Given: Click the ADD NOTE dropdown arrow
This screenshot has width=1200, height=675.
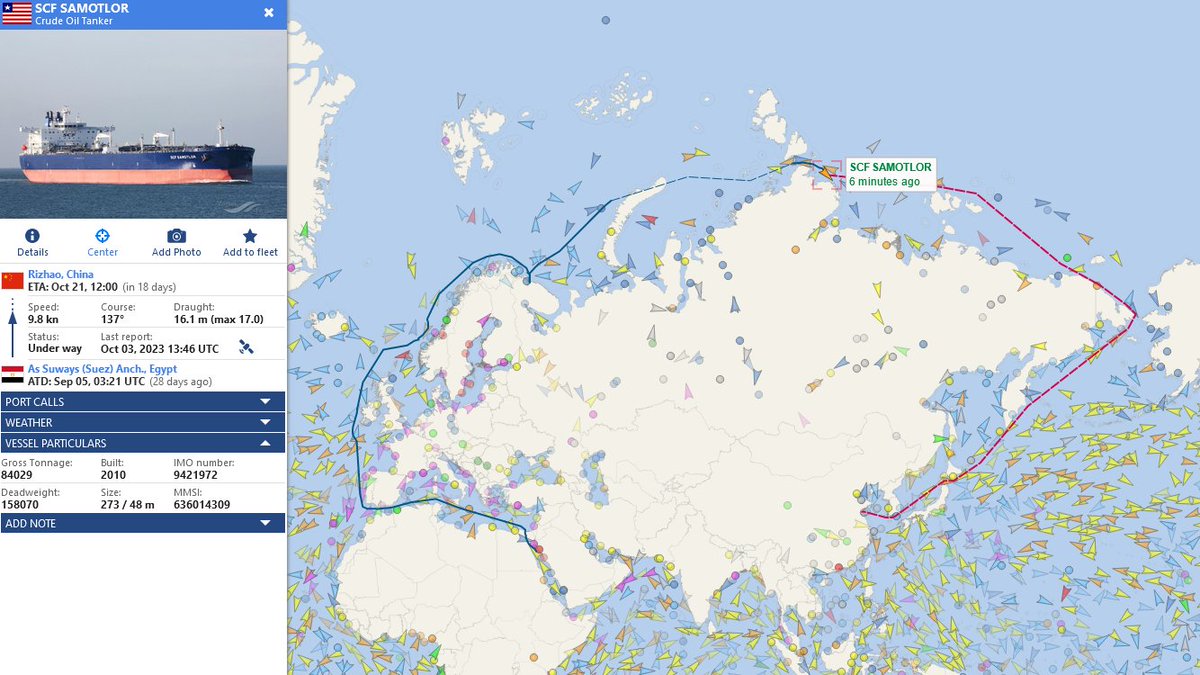Looking at the screenshot, I should coord(265,523).
